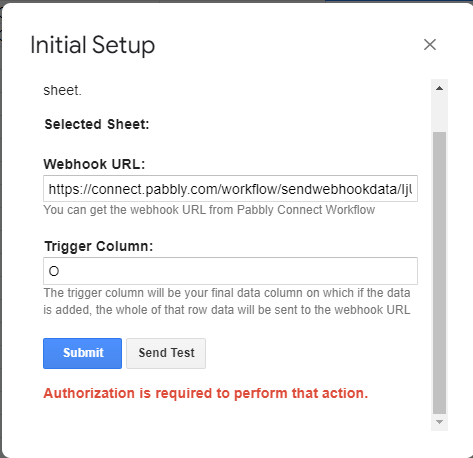Screen dimensions: 473x458
Task: Close the Initial Setup dialog
Action: point(430,44)
